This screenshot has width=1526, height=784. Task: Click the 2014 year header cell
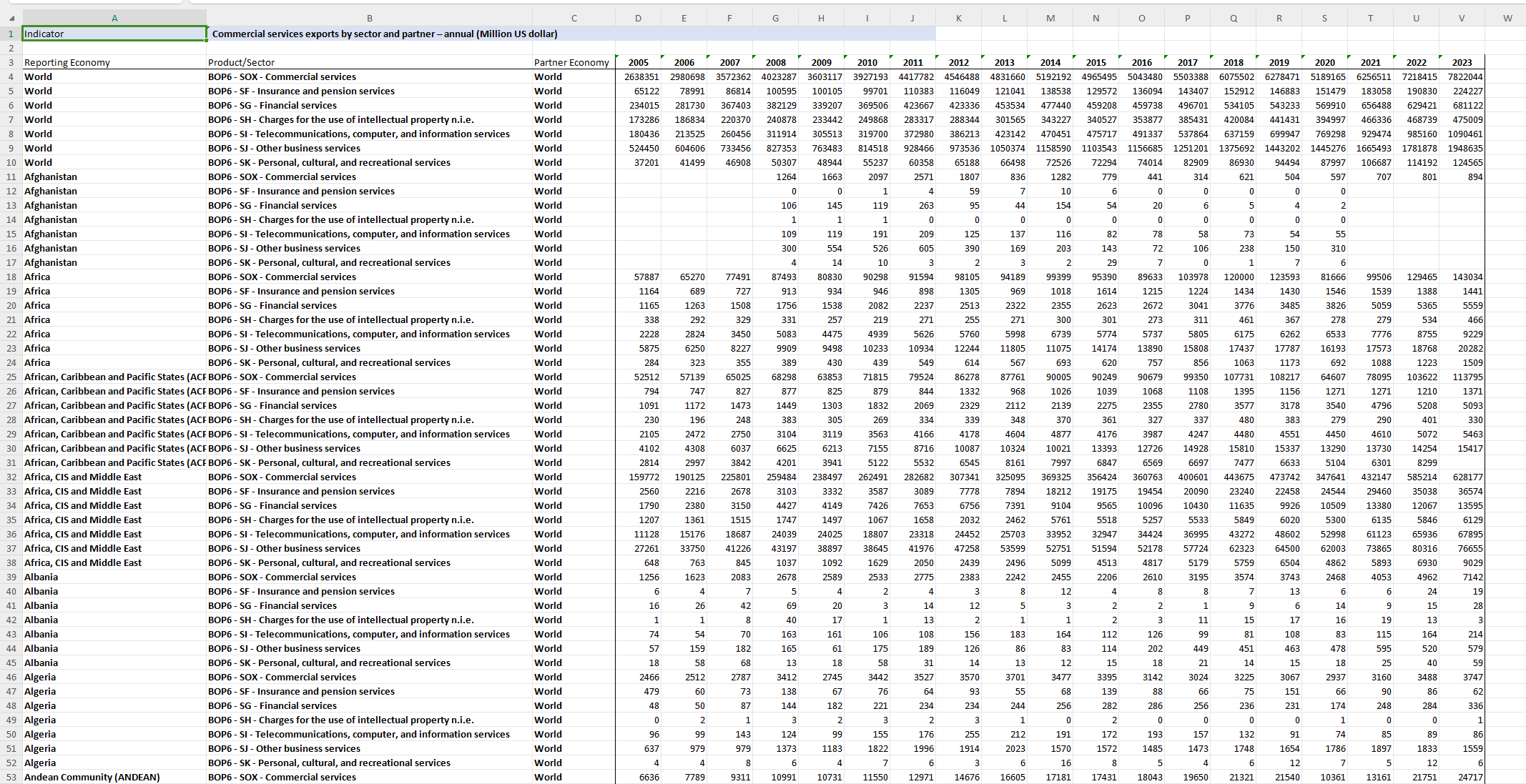[1050, 62]
